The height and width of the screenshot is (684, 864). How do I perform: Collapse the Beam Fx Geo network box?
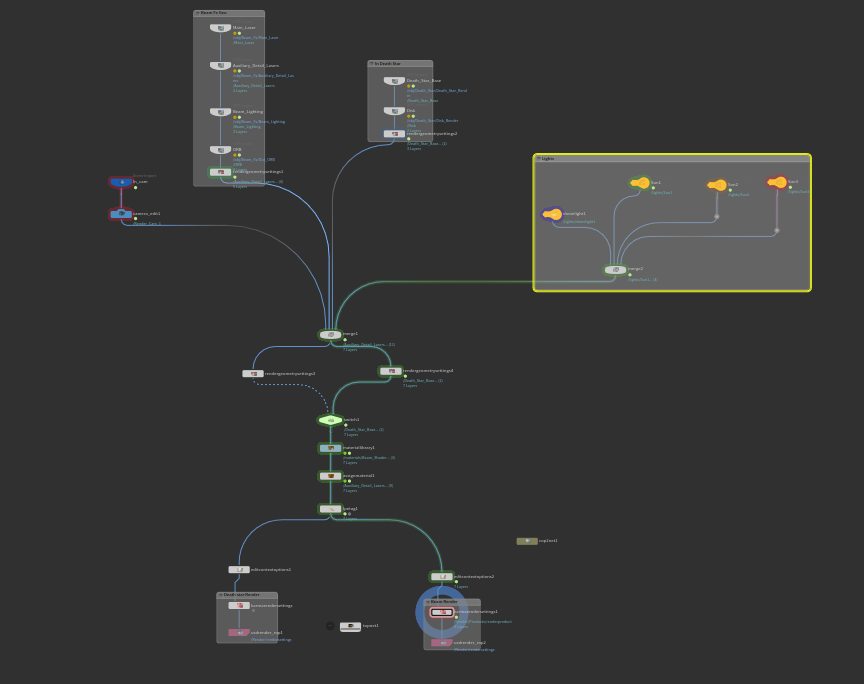point(197,13)
